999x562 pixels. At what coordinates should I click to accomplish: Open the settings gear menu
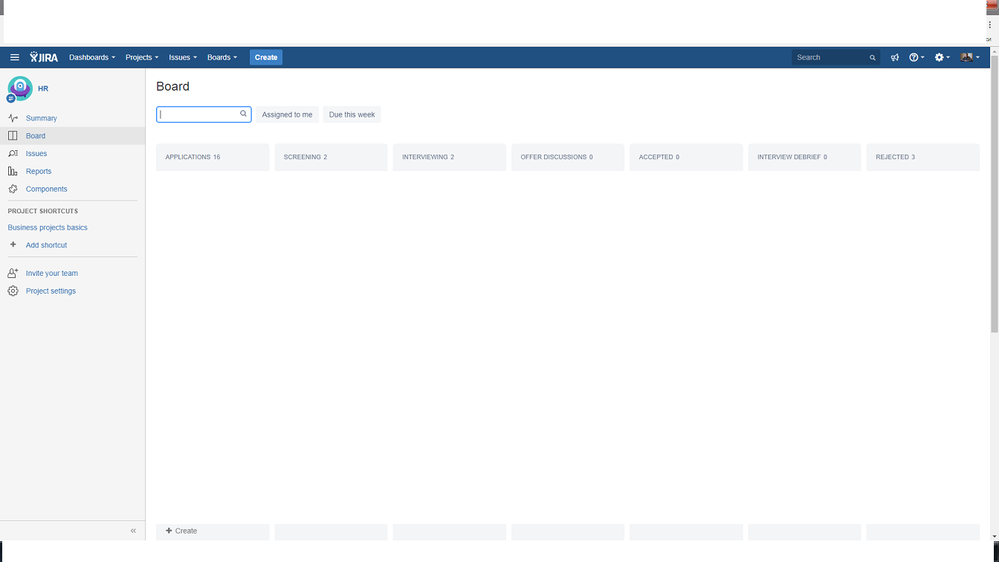pyautogui.click(x=942, y=57)
